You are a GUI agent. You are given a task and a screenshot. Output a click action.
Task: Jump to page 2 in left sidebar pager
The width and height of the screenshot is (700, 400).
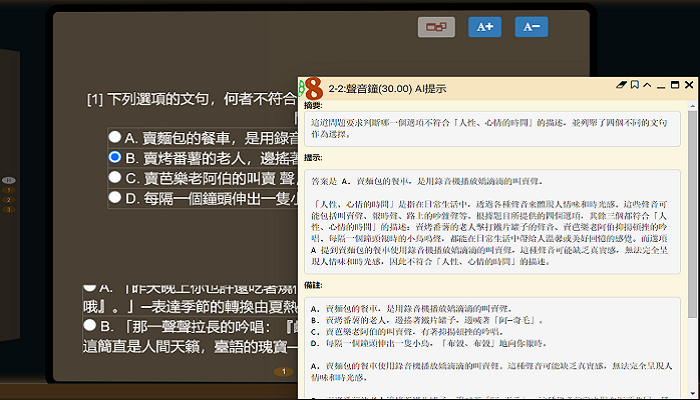(x=9, y=200)
